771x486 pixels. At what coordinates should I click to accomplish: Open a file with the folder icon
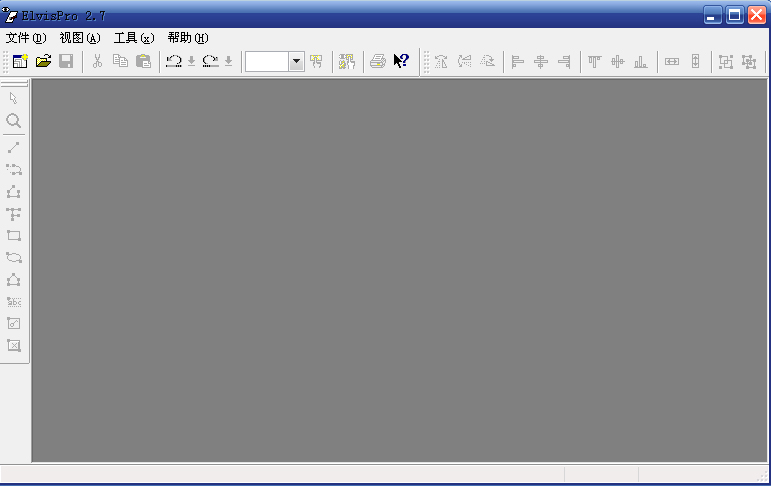(43, 62)
